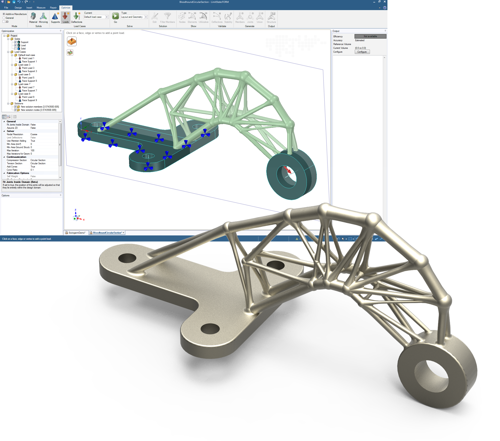The image size is (500, 441).
Task: Open Deflections in the Load Cases group
Action: coord(76,17)
